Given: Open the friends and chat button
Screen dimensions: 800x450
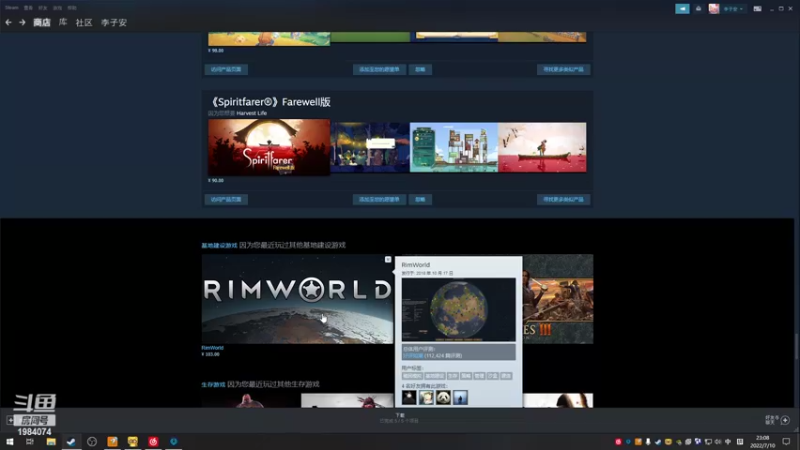Looking at the screenshot, I should pos(778,420).
